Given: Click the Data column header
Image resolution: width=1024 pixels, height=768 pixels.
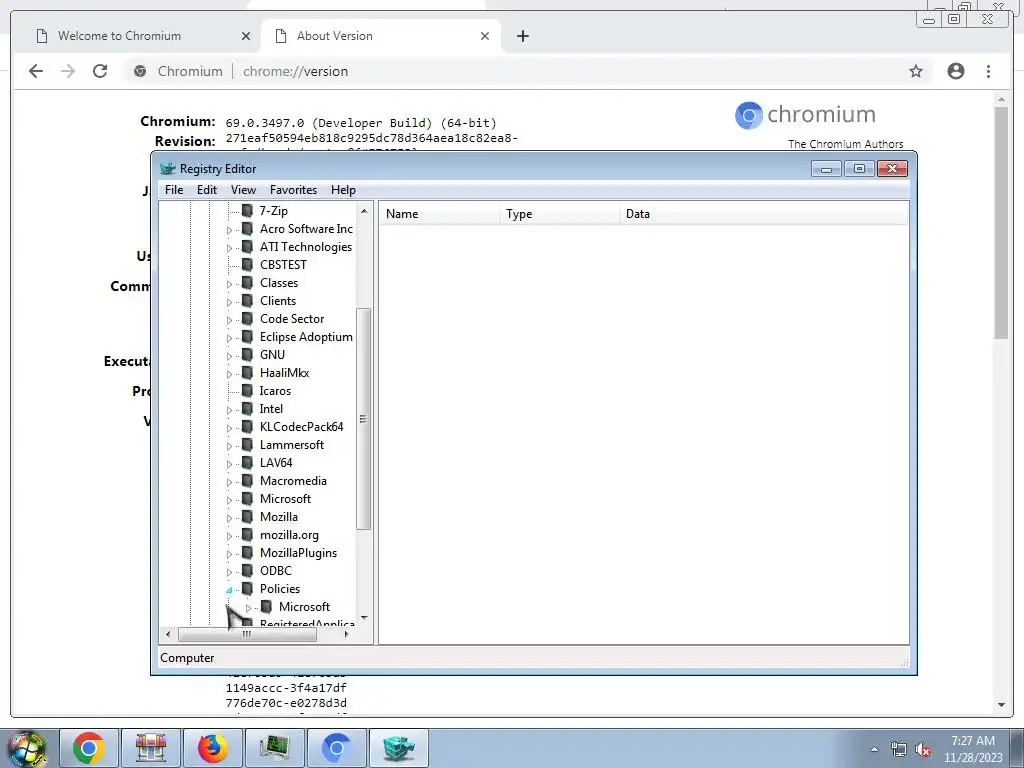Looking at the screenshot, I should [763, 214].
